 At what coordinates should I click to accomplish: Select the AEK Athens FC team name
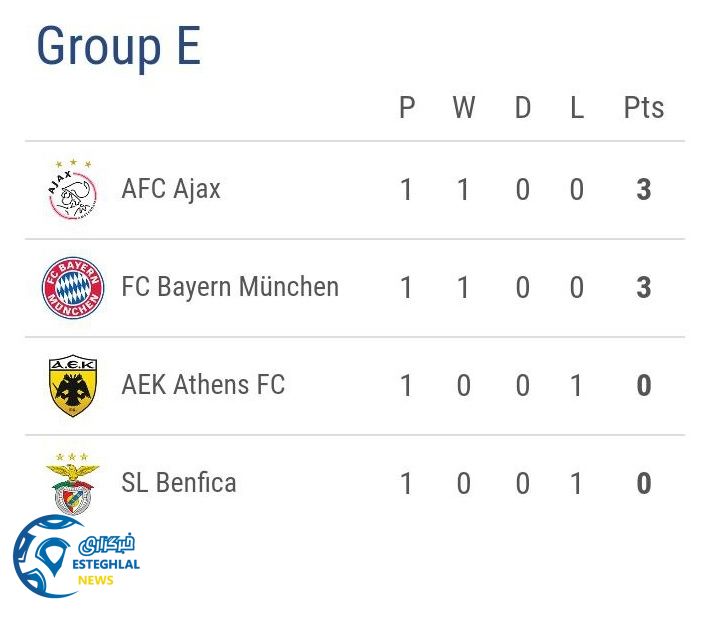203,385
